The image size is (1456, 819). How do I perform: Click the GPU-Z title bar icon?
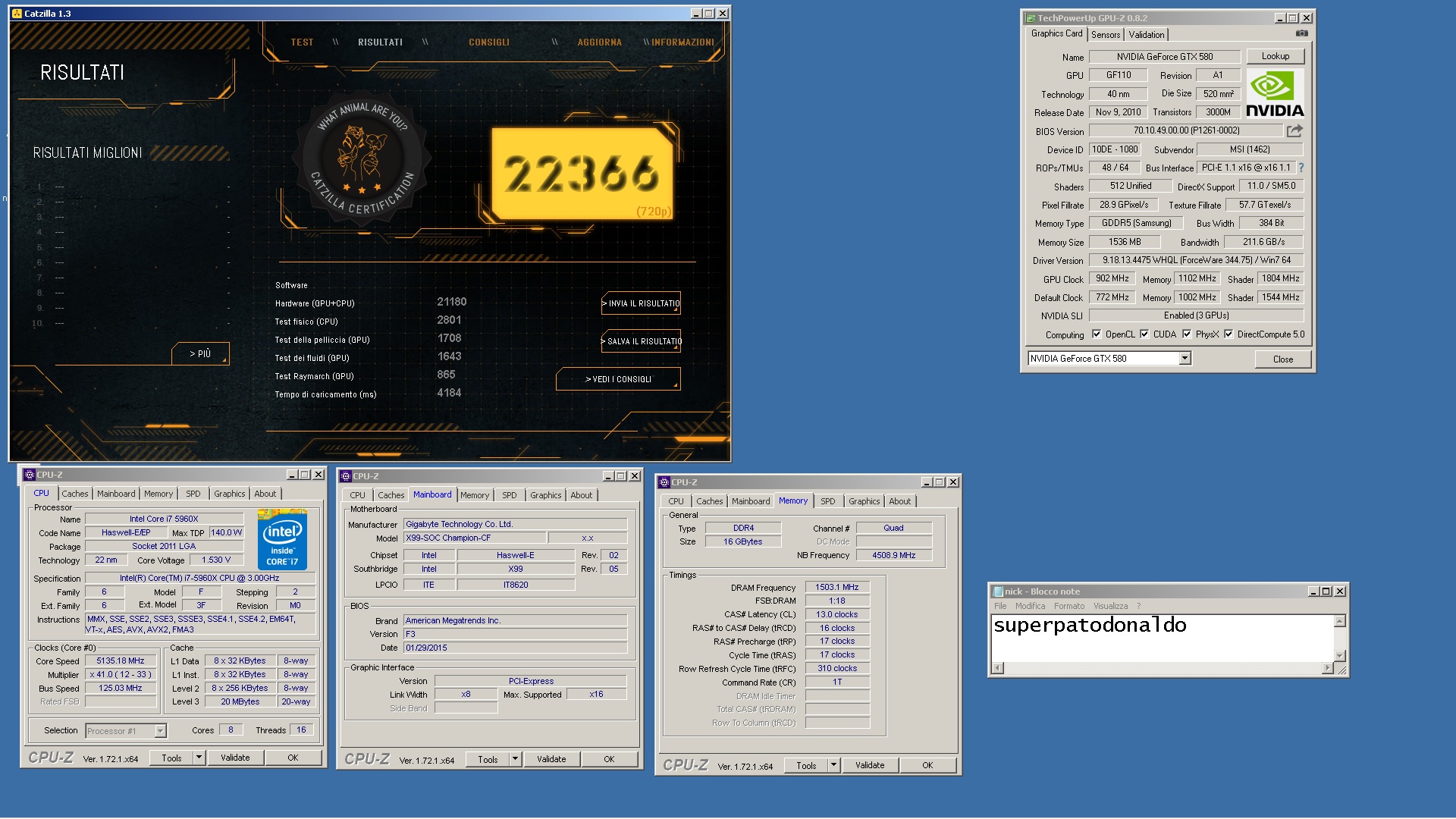coord(1031,18)
